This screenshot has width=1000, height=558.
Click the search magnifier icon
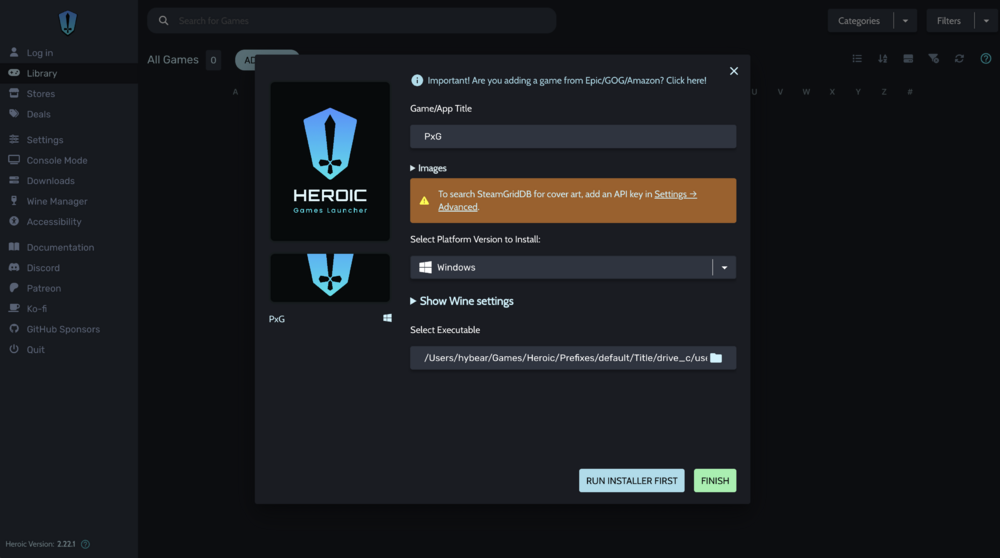coord(163,20)
